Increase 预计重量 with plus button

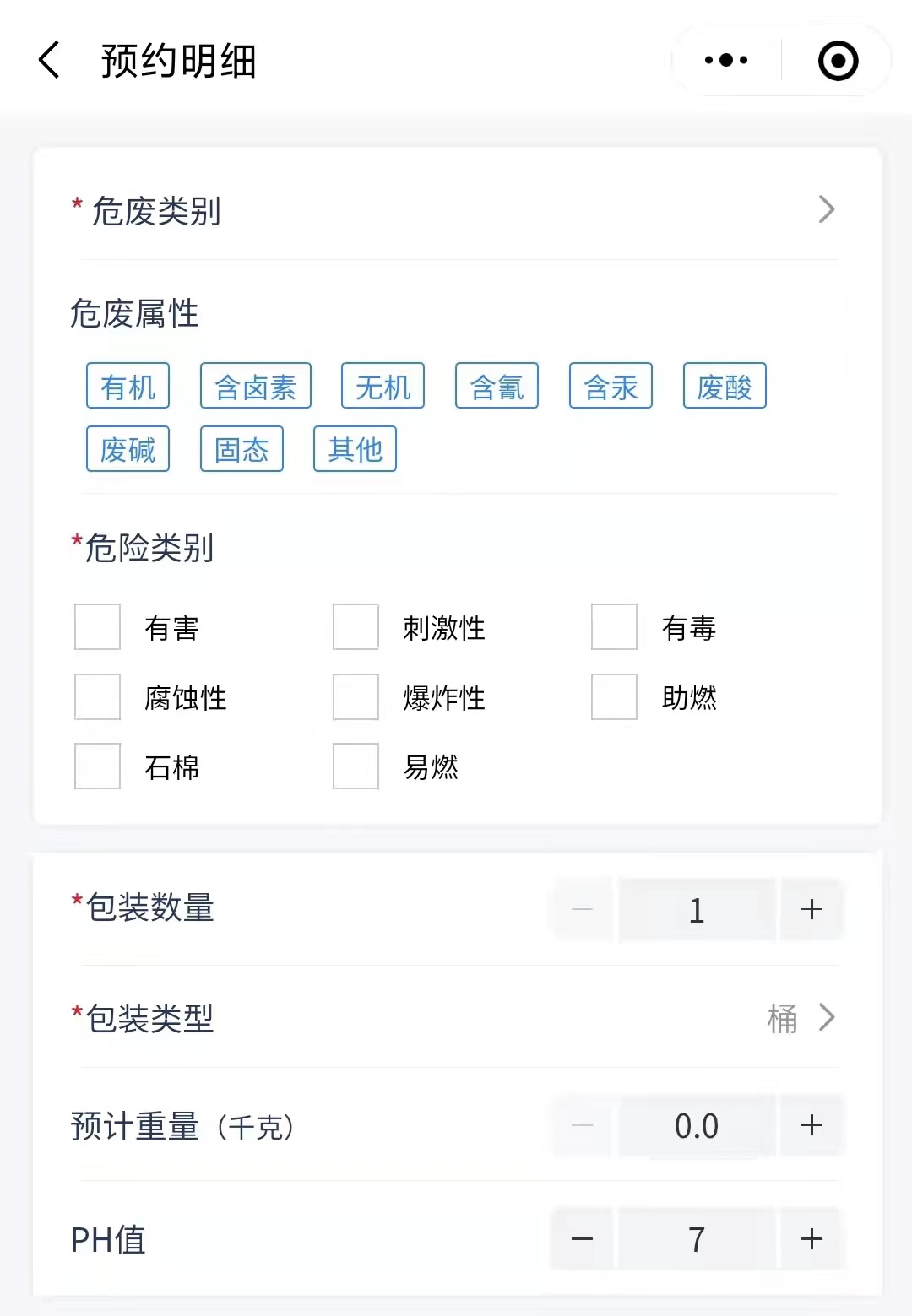tap(812, 1125)
